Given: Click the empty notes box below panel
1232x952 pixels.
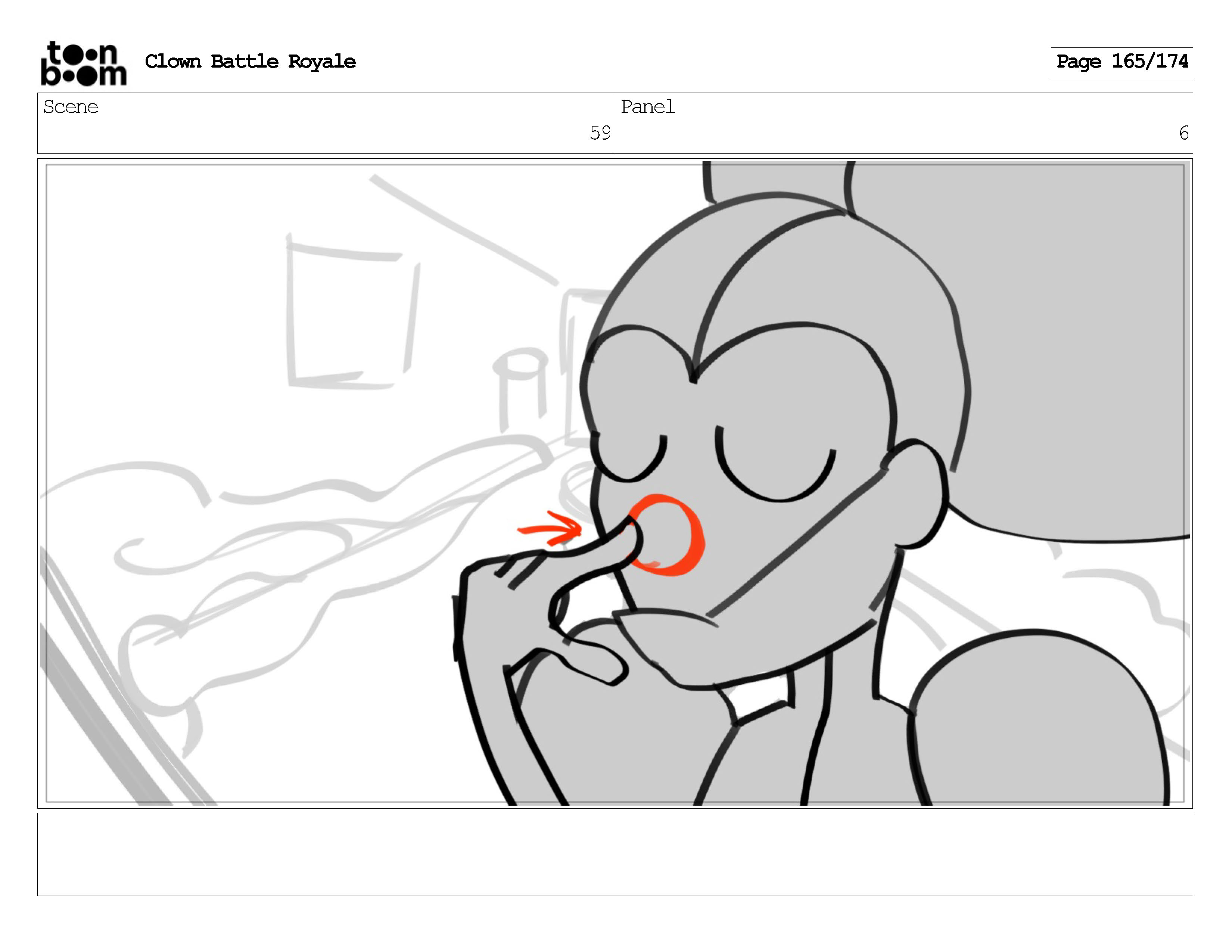Looking at the screenshot, I should point(615,853).
